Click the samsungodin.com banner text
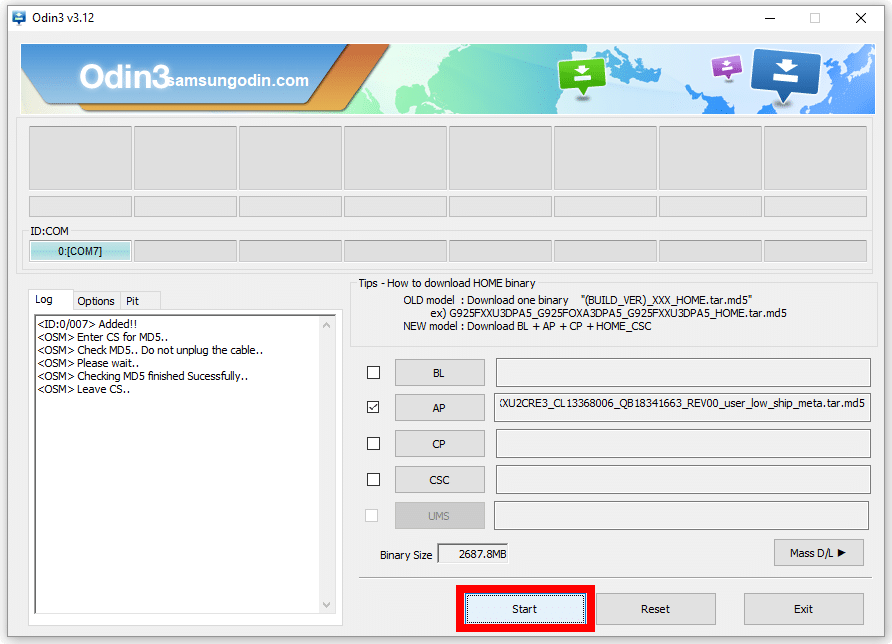The height and width of the screenshot is (644, 892). [x=239, y=80]
